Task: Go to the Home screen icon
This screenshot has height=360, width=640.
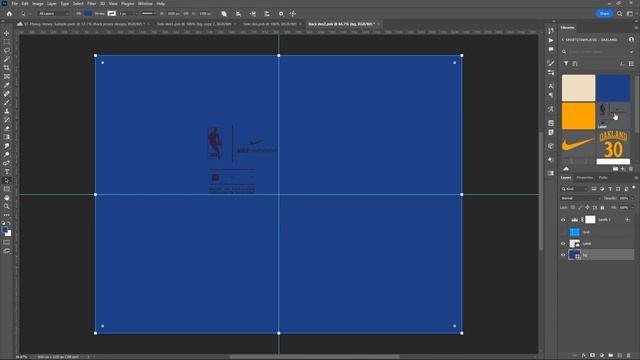Action: [9, 13]
